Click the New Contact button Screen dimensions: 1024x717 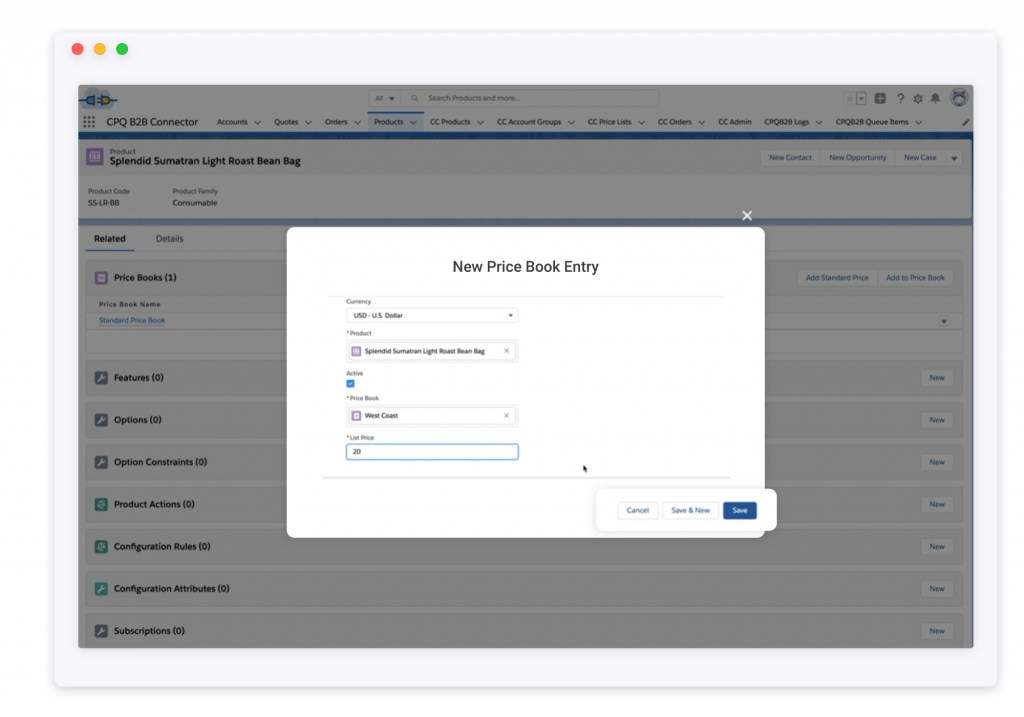[x=790, y=158]
